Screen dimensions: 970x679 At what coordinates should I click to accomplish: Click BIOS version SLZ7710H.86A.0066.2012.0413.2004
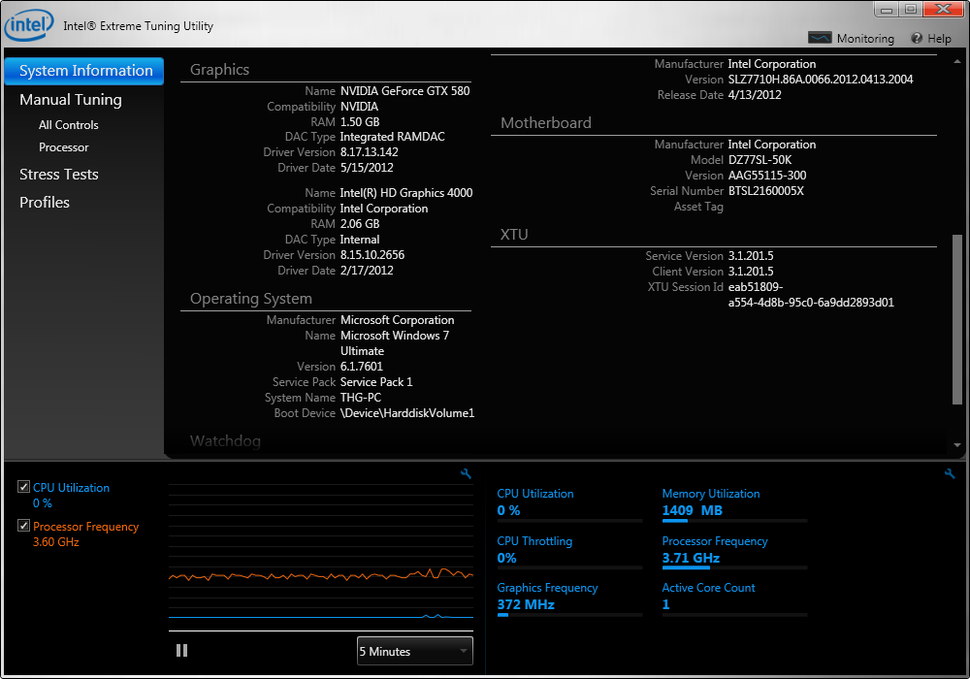[x=820, y=79]
